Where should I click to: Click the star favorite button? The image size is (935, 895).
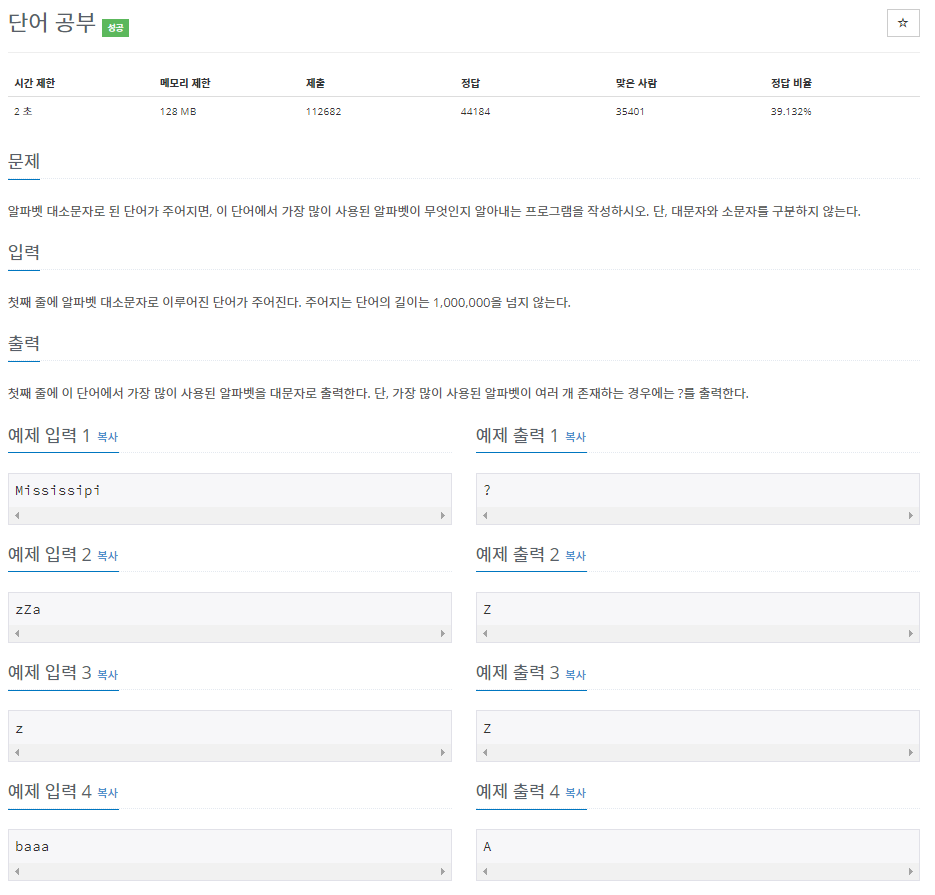[903, 23]
